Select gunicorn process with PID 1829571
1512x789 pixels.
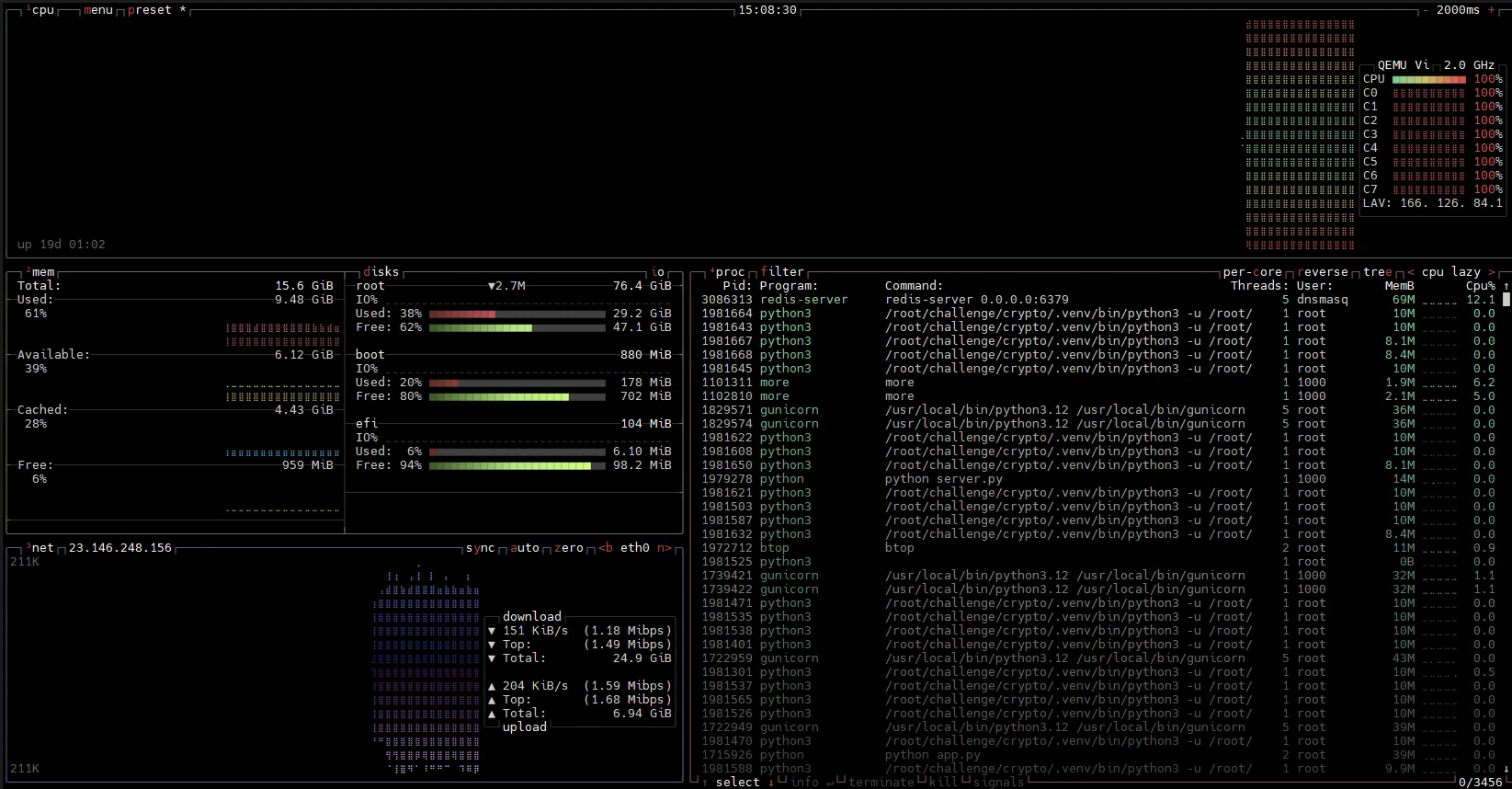(1098, 410)
